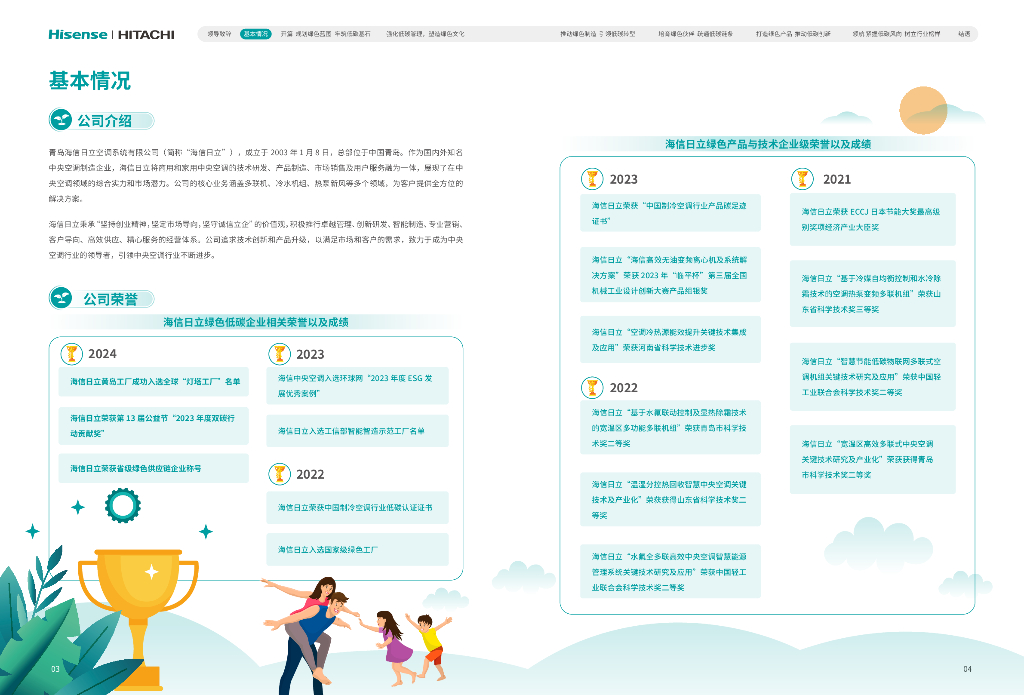Go to the 结语 navigation tab
Viewport: 1024px width, 695px height.
963,34
